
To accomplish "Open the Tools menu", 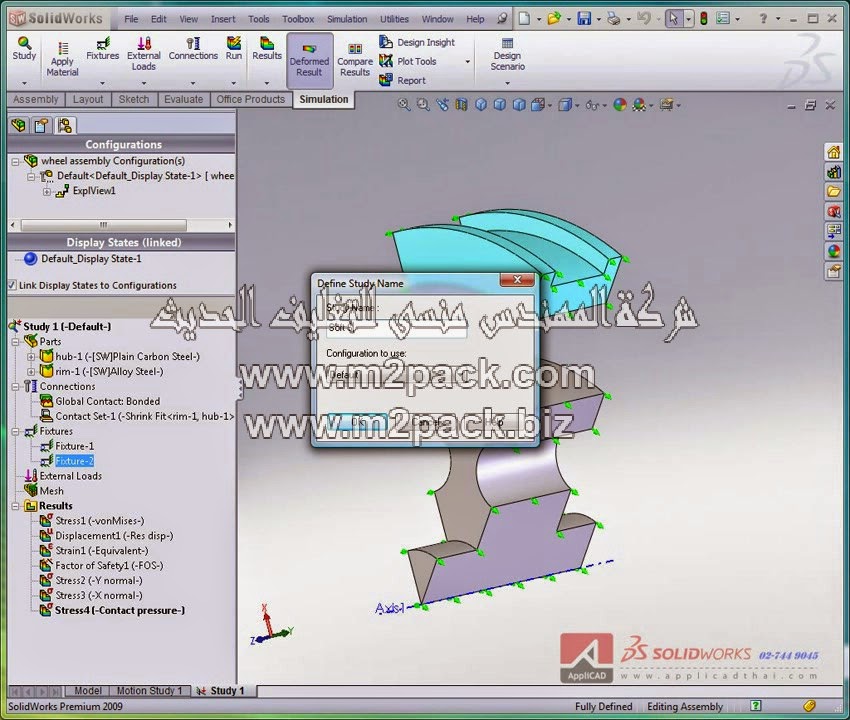I will (x=259, y=19).
